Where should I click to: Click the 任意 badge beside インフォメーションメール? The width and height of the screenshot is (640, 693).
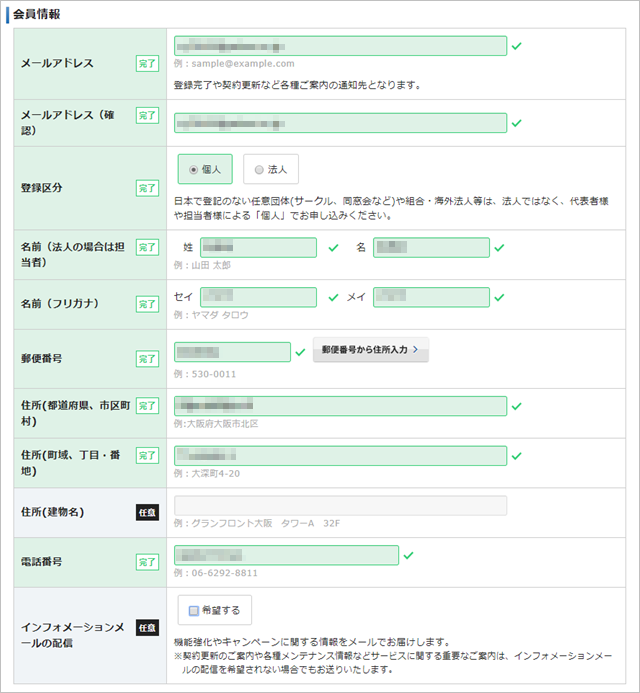click(x=147, y=627)
